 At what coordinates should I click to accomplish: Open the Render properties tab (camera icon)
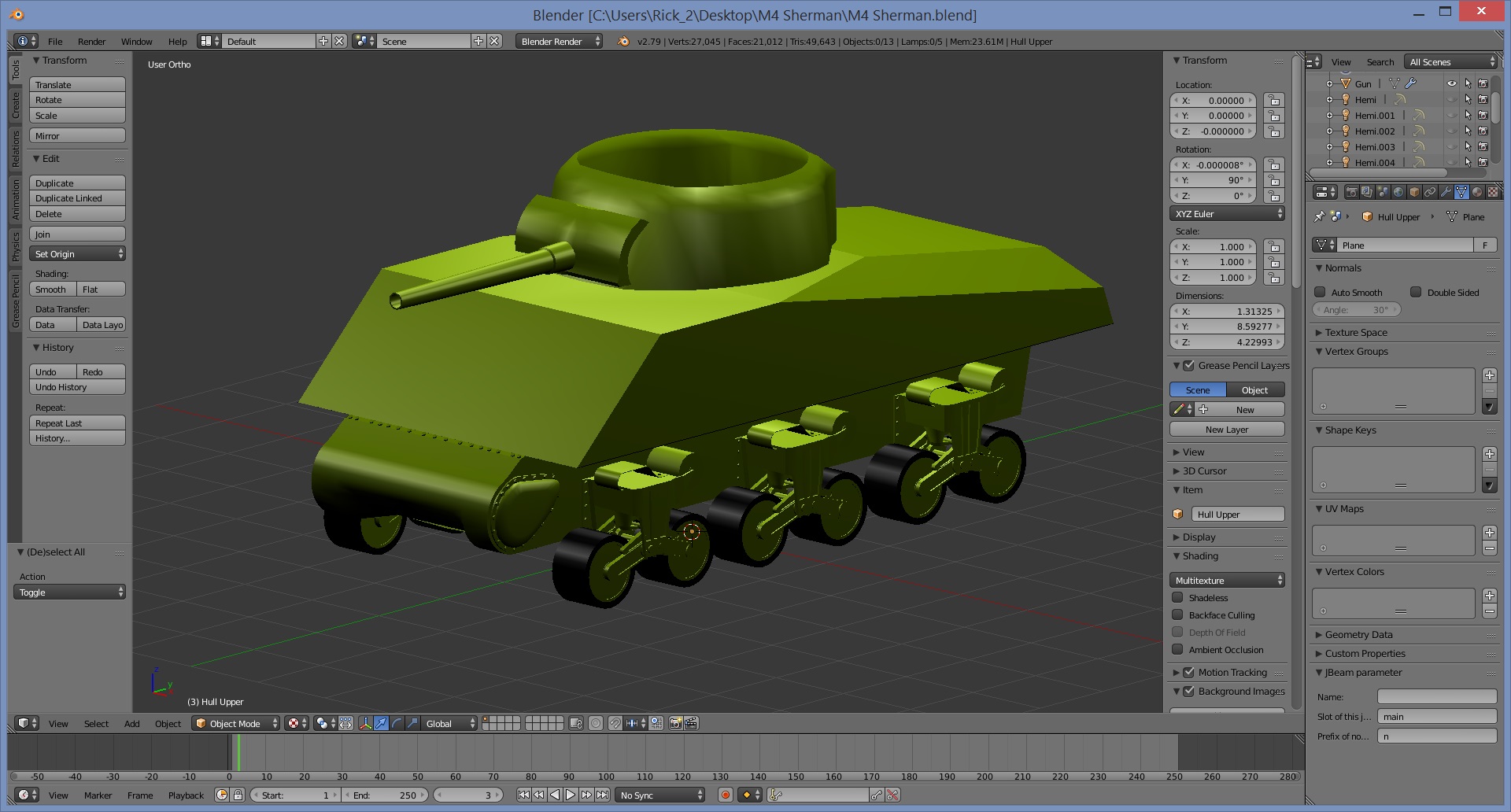(x=1352, y=192)
